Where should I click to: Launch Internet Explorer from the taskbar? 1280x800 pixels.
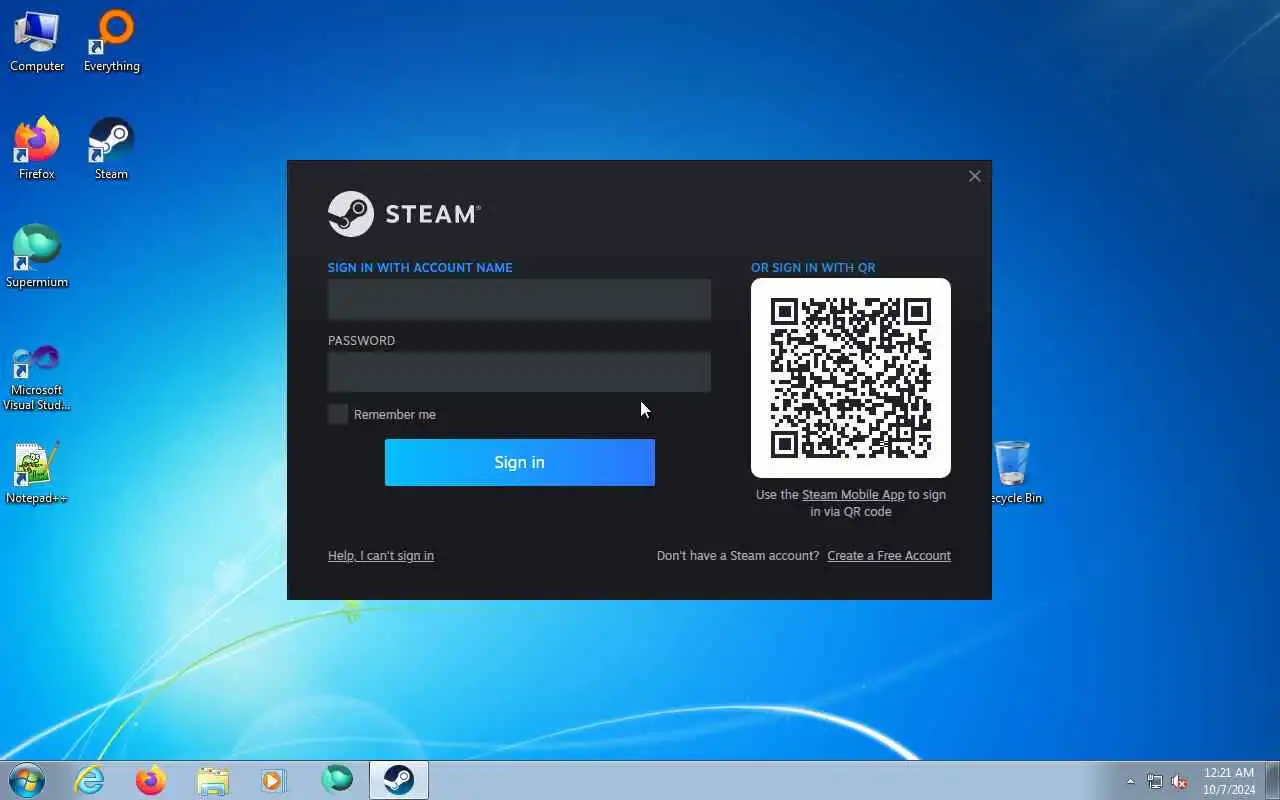[x=90, y=780]
